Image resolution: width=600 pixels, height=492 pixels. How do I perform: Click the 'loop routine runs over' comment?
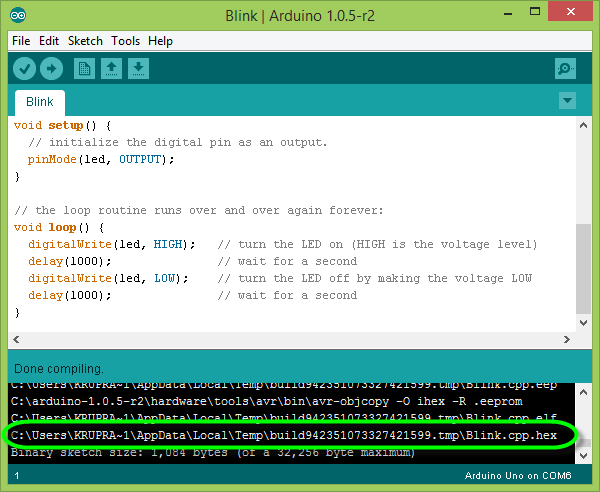tap(199, 210)
